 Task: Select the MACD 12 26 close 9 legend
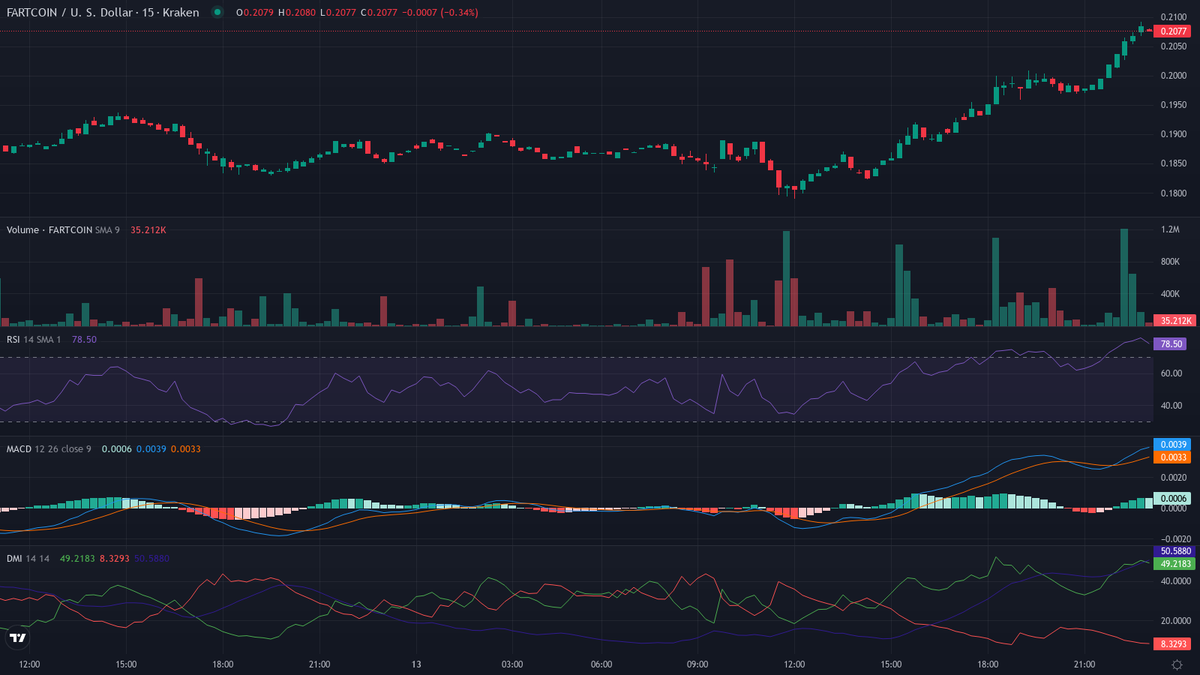[x=49, y=449]
